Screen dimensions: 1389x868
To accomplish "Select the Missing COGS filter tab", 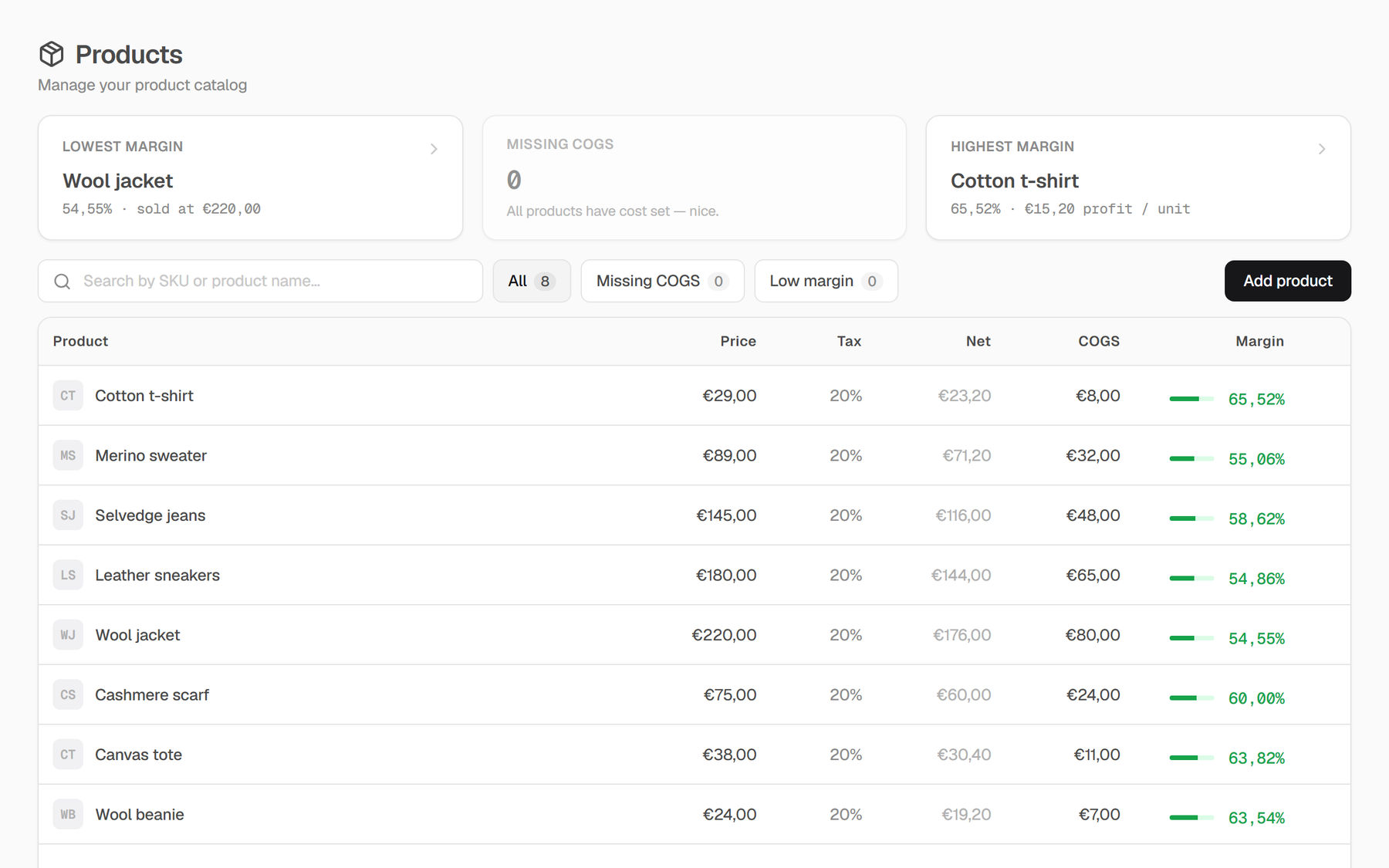I will tap(662, 281).
